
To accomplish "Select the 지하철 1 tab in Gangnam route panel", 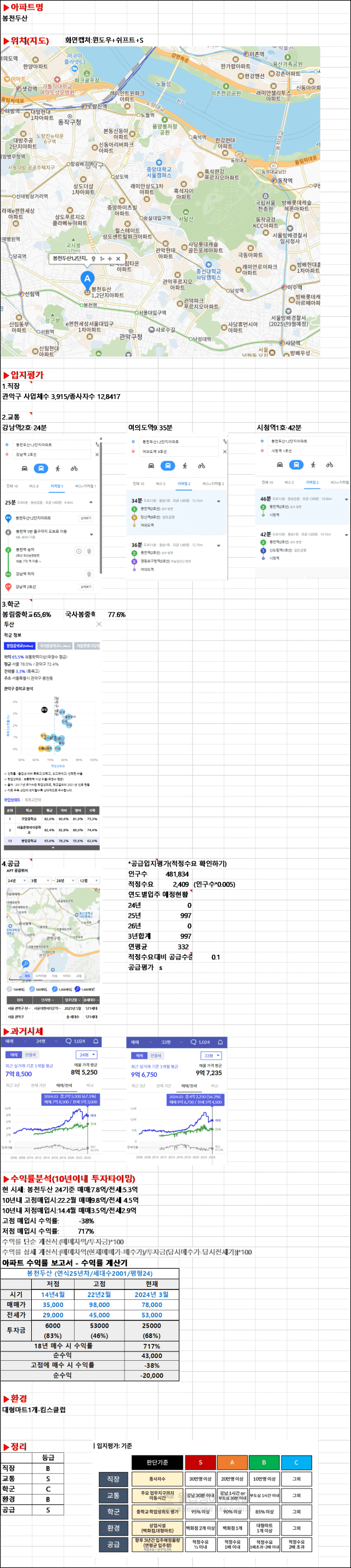I will pyautogui.click(x=56, y=486).
